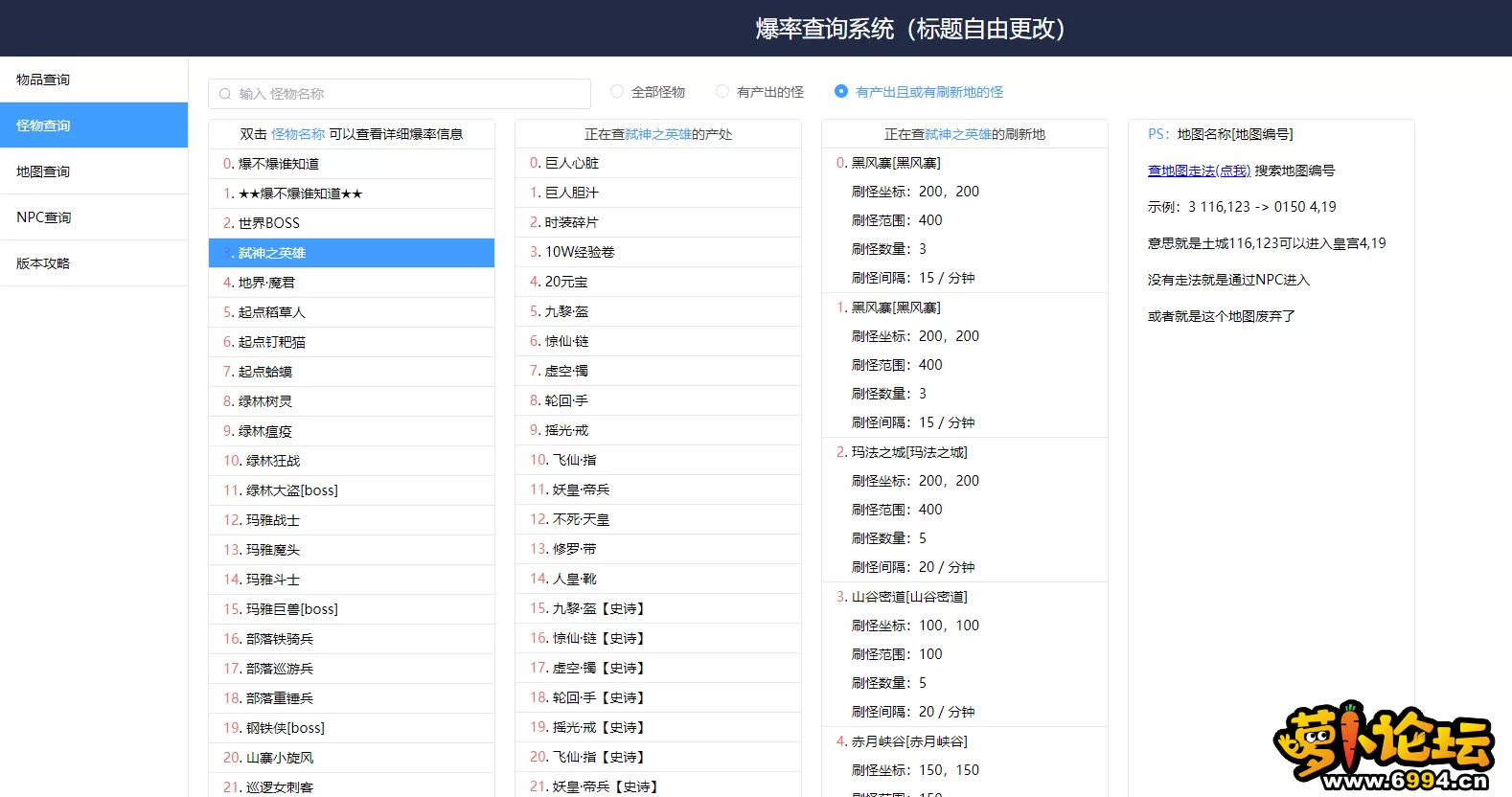Viewport: 1512px width, 797px height.
Task: Click spawn entry 山谷密道[山谷密道]
Action: [902, 597]
